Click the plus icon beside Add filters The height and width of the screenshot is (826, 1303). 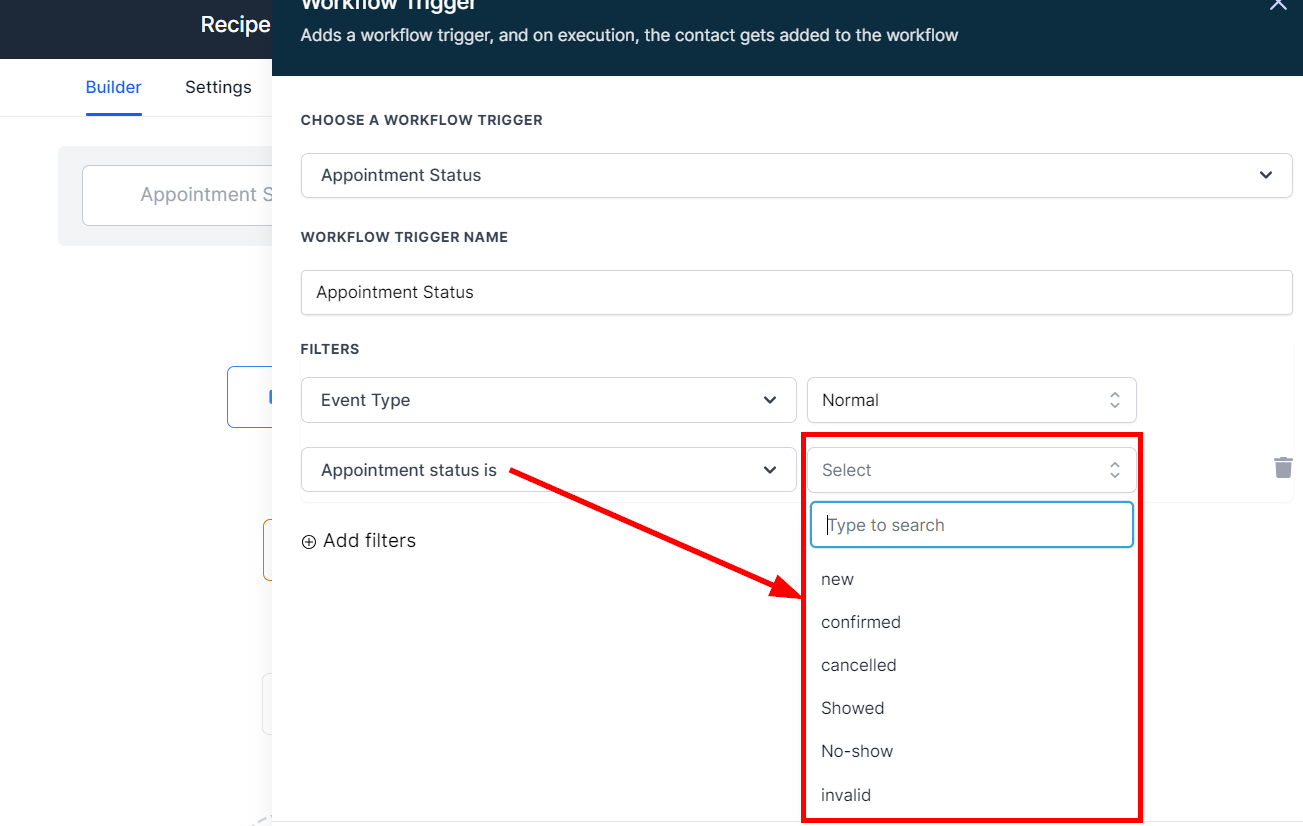tap(309, 541)
